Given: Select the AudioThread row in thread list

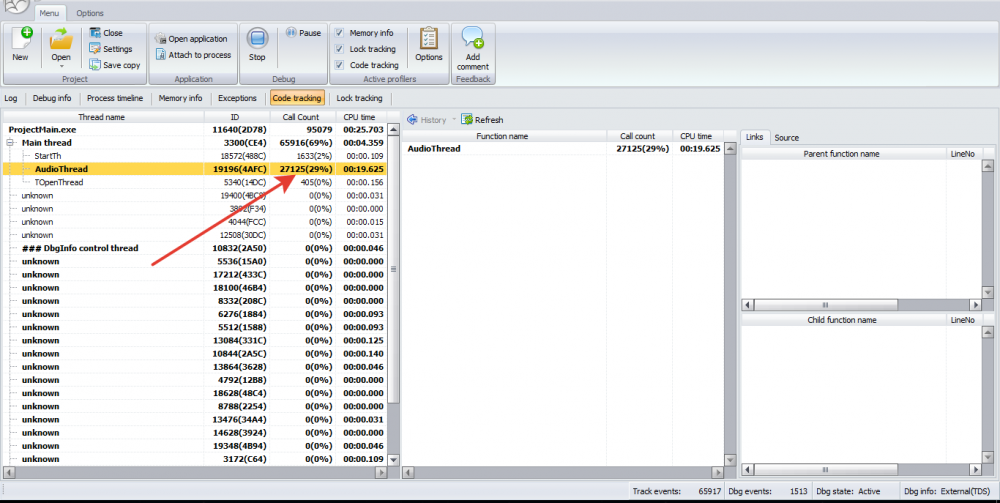Looking at the screenshot, I should click(x=196, y=169).
